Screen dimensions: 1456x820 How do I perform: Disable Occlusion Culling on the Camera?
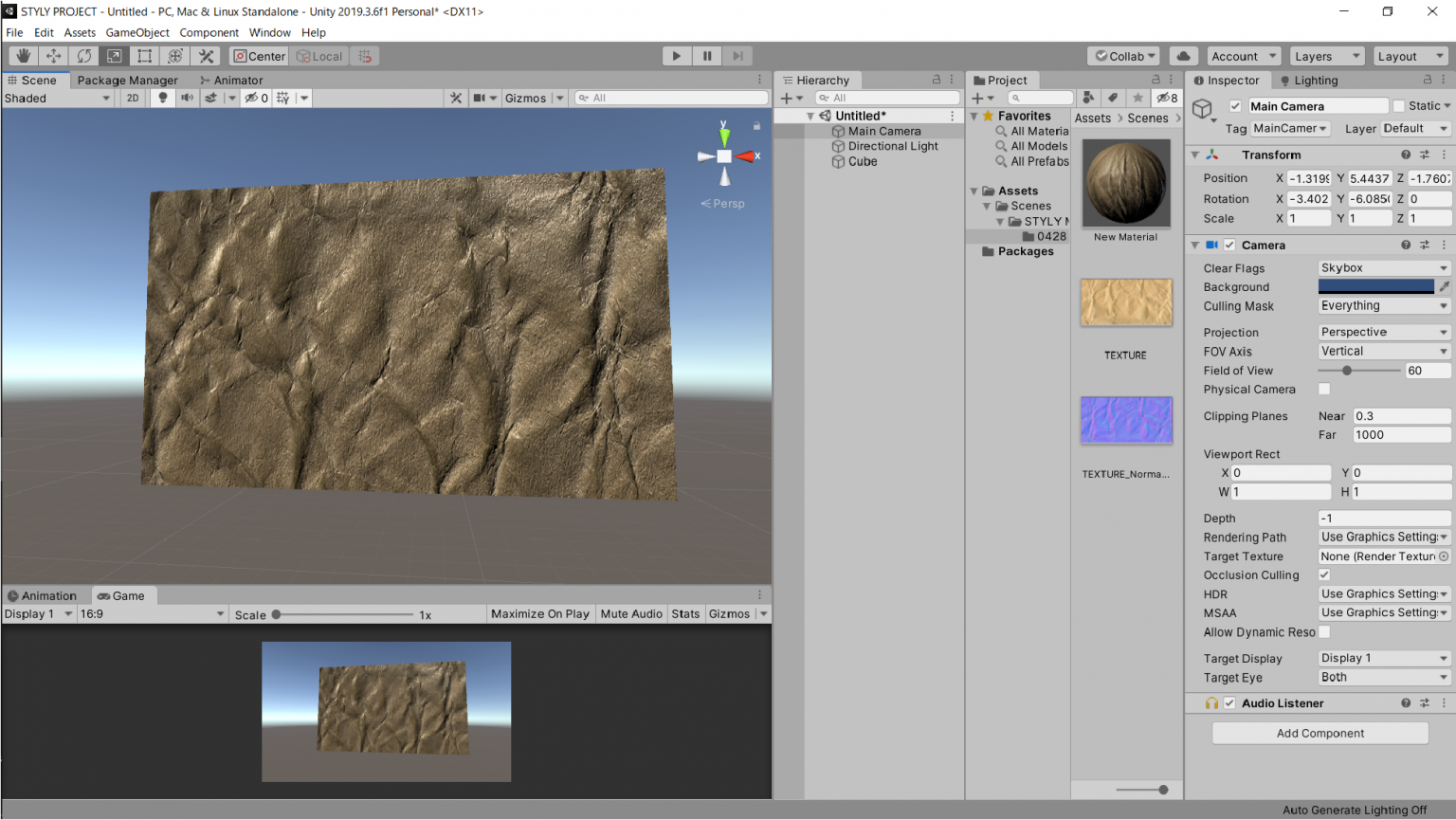[x=1324, y=574]
